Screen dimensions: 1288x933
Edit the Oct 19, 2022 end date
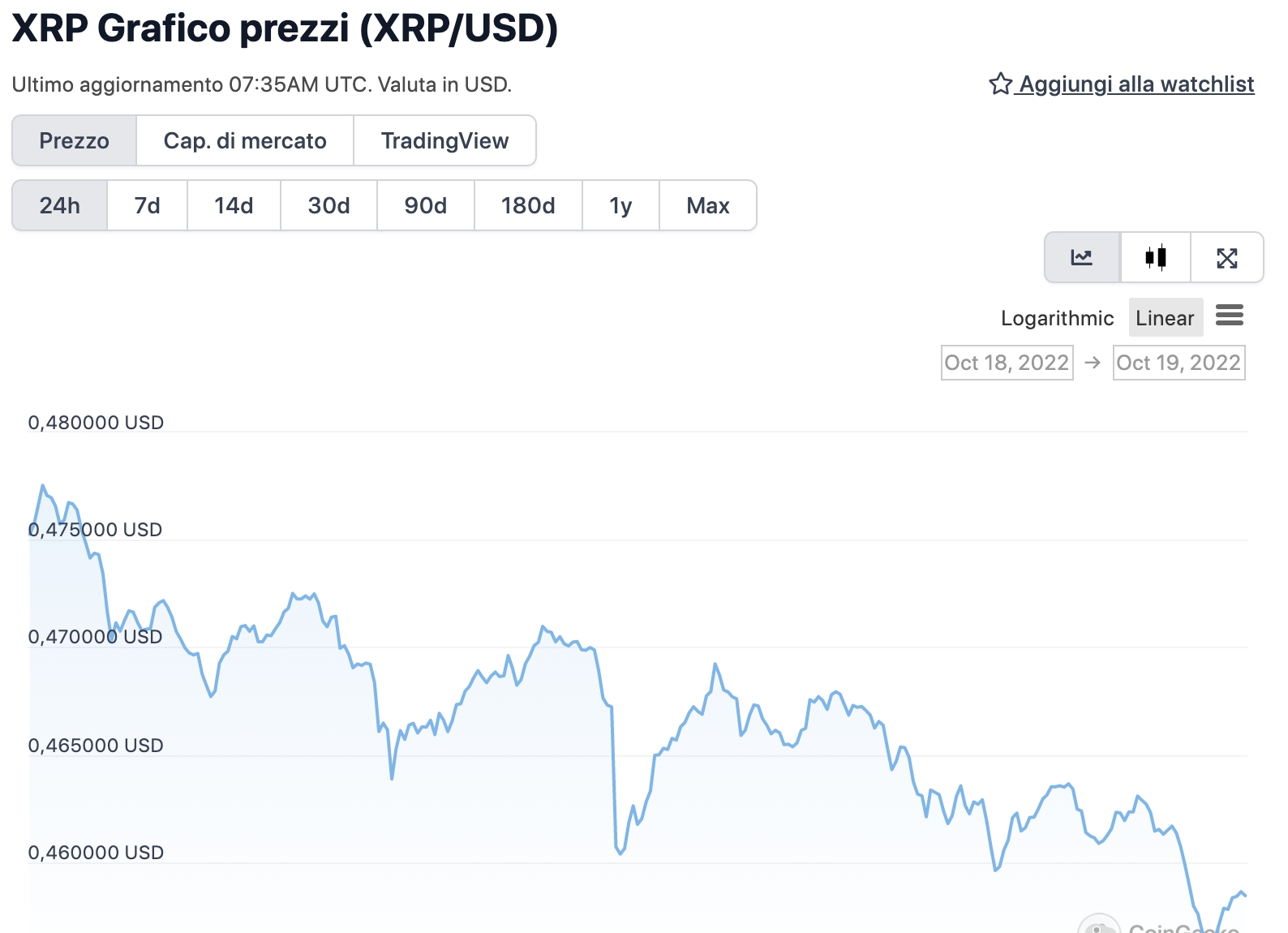tap(1179, 363)
